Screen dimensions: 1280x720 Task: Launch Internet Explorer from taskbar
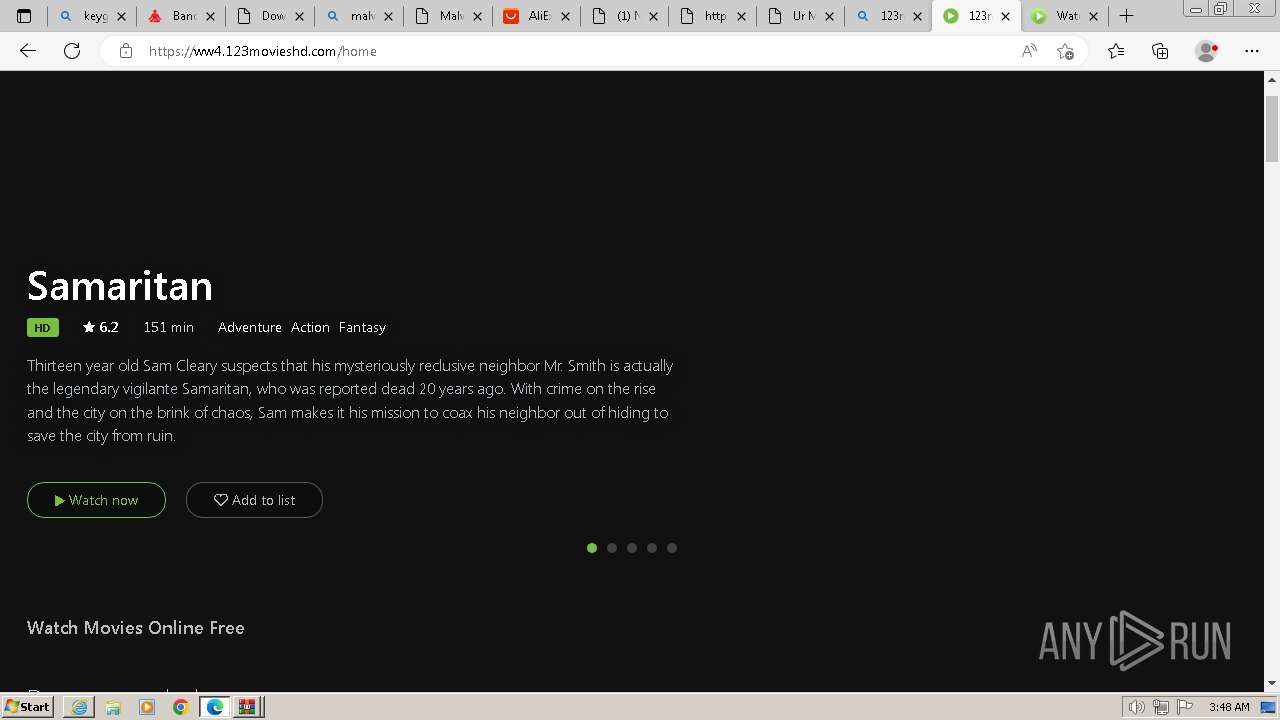79,707
